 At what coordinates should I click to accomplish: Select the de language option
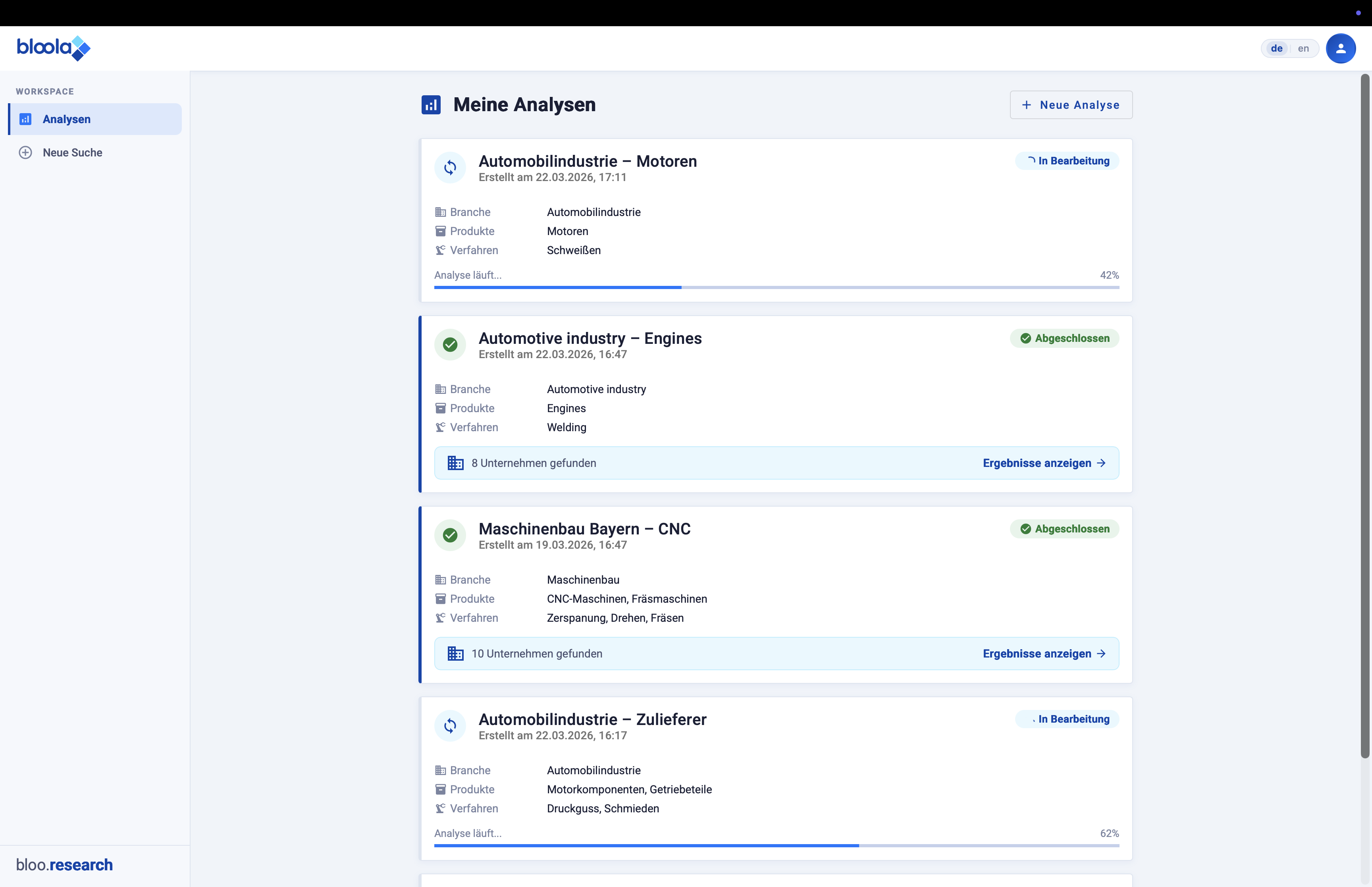1276,48
